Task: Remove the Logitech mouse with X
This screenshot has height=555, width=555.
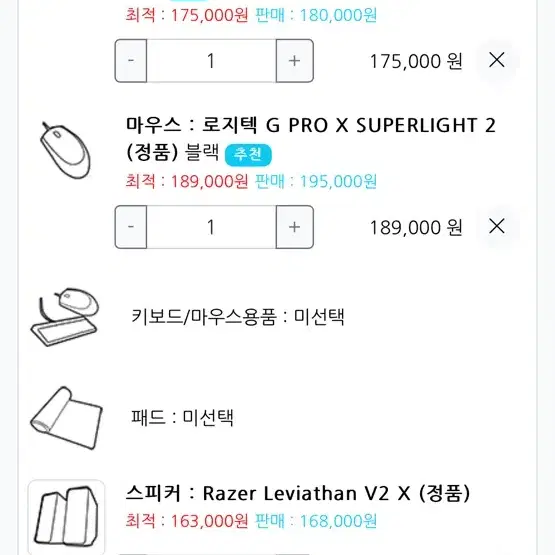Action: pos(497,226)
